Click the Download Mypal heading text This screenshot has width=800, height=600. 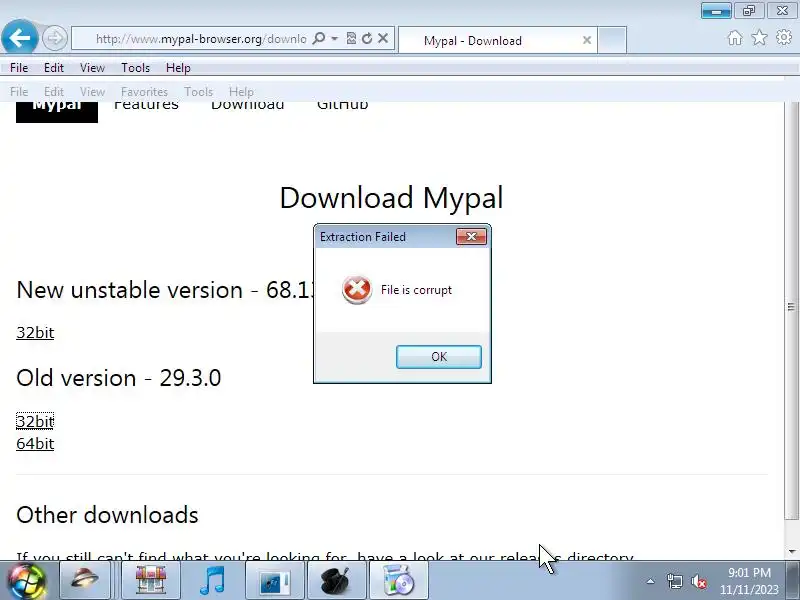pyautogui.click(x=391, y=197)
